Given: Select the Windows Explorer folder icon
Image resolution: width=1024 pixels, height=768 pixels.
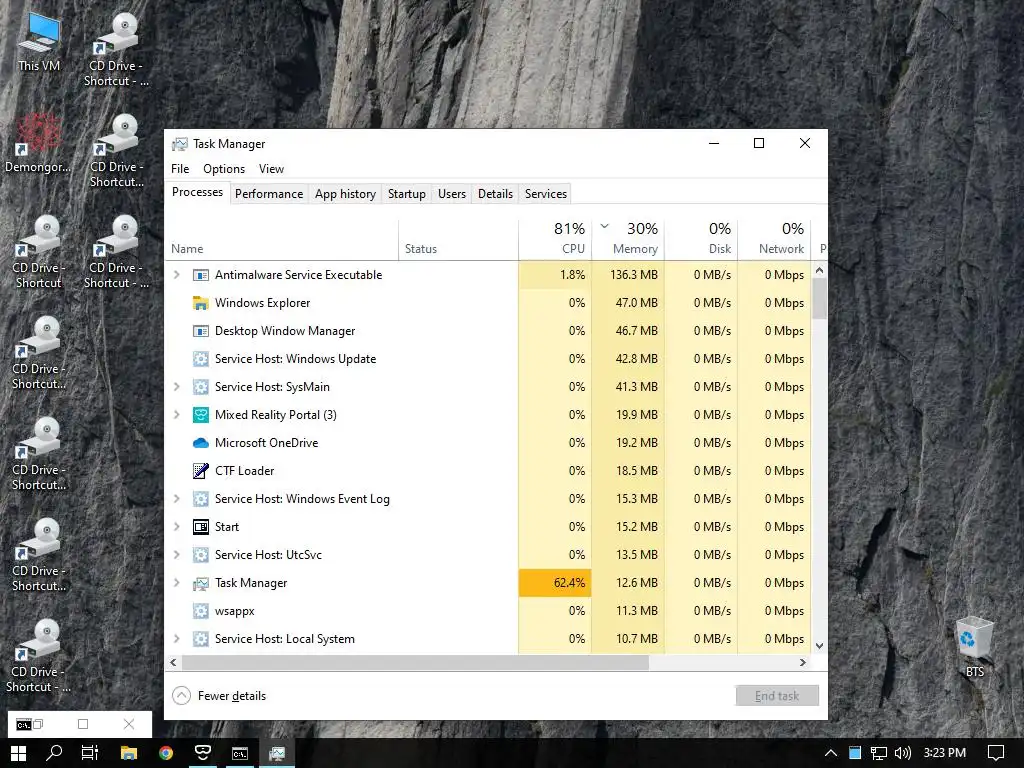Looking at the screenshot, I should [200, 303].
